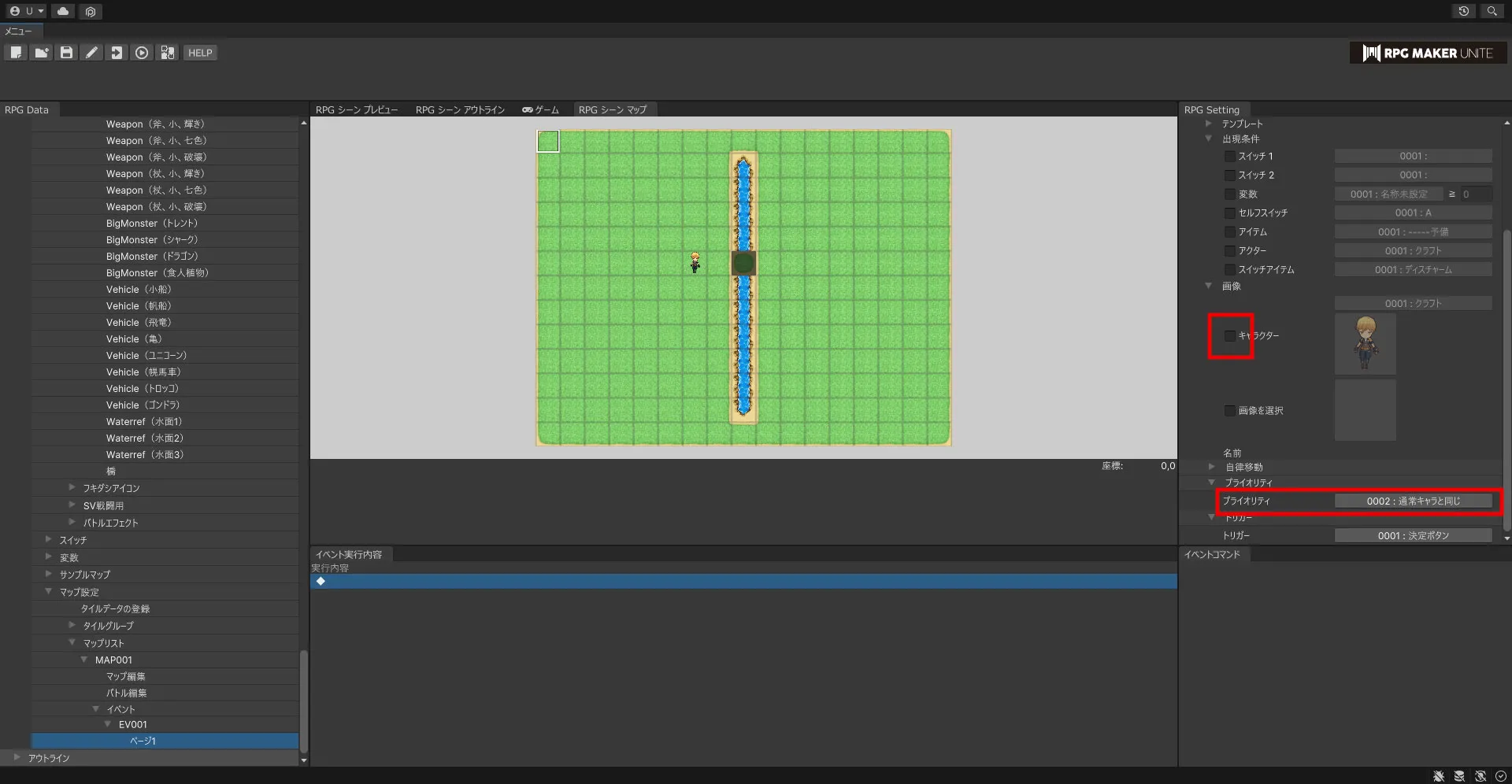Image resolution: width=1512 pixels, height=784 pixels.
Task: Save the project with the floppy icon
Action: [66, 53]
